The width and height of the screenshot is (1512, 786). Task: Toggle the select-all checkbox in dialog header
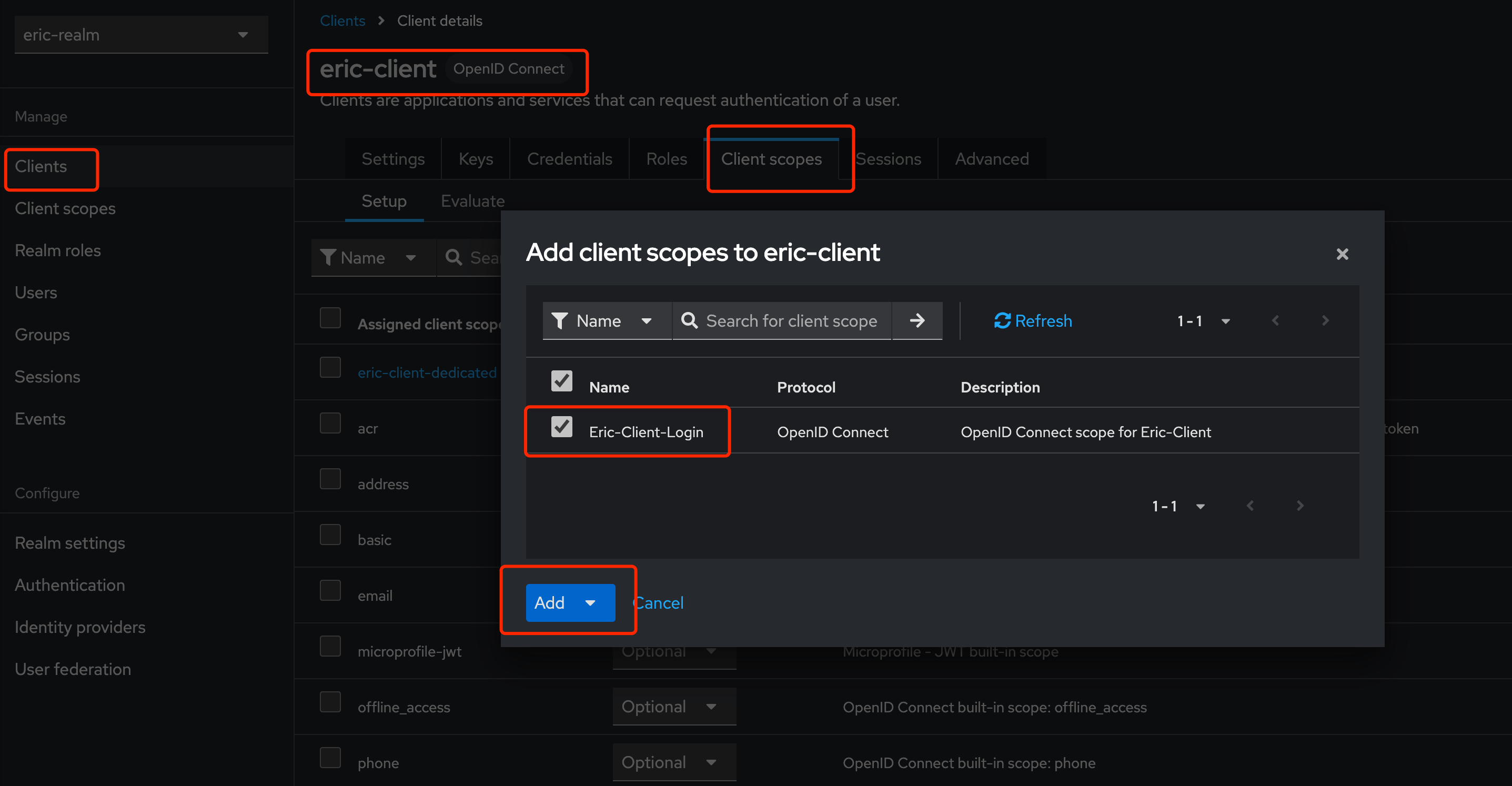click(x=562, y=381)
